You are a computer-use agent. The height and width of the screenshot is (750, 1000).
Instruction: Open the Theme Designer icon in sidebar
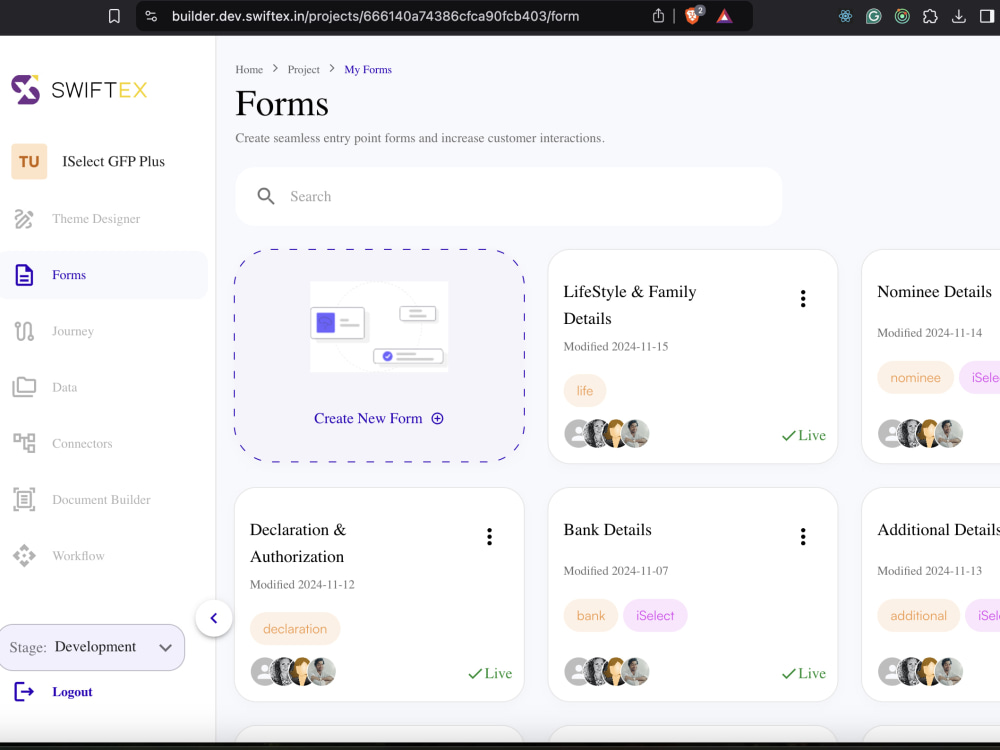pyautogui.click(x=24, y=219)
